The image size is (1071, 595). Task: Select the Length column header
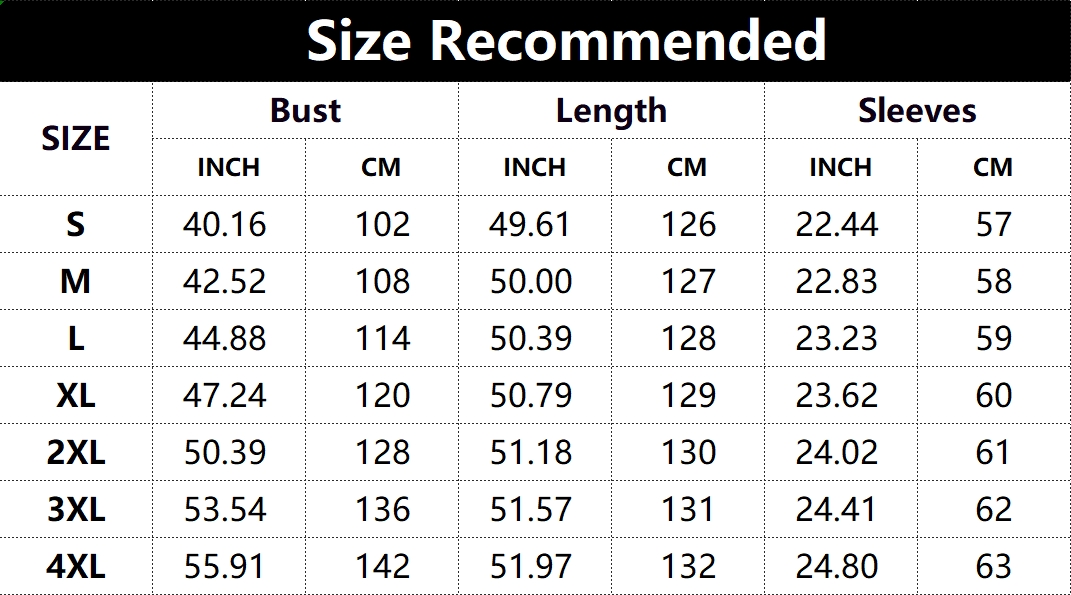[611, 110]
